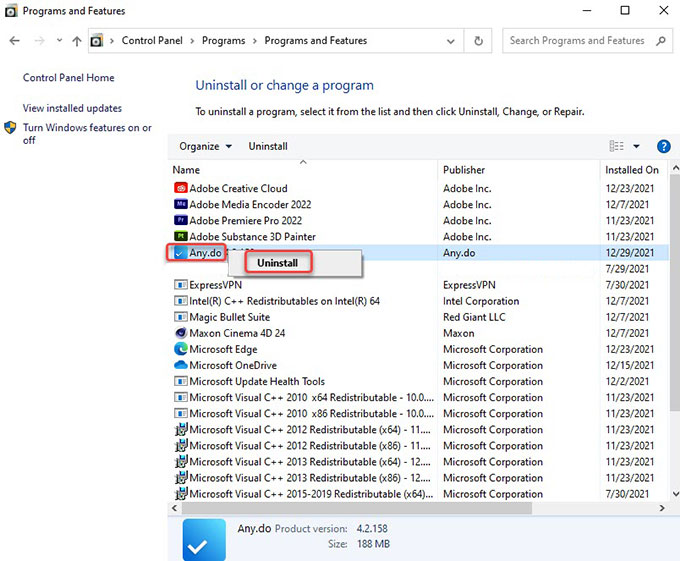Screen dimensions: 680x561
Task: Expand the view options dropdown arrow
Action: coord(636,147)
